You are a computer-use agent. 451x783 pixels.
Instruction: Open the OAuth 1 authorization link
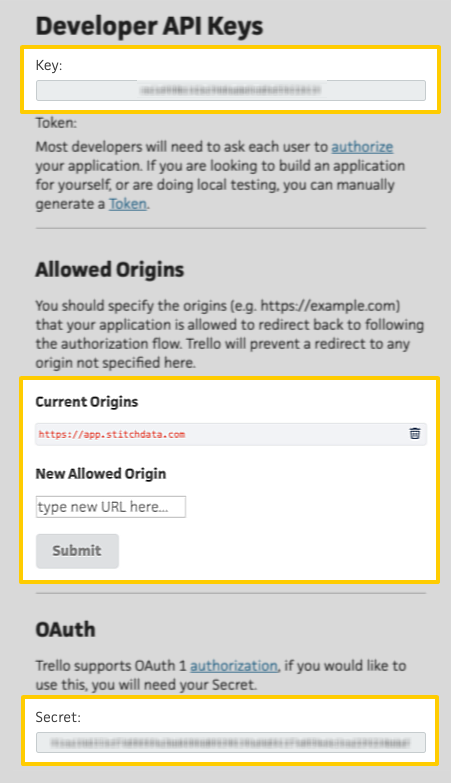234,666
